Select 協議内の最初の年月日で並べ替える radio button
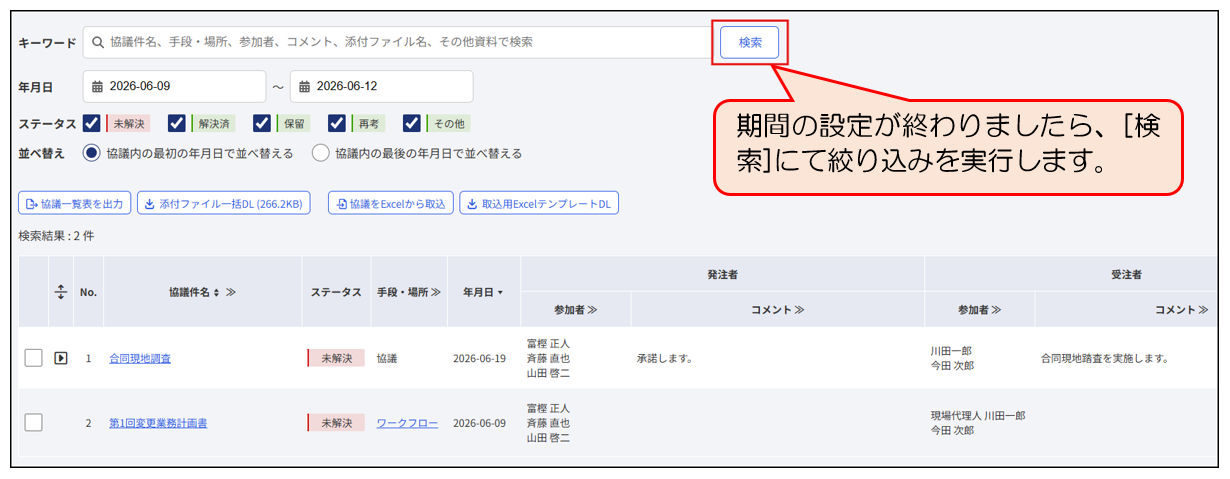Image resolution: width=1230 pixels, height=479 pixels. 91,153
